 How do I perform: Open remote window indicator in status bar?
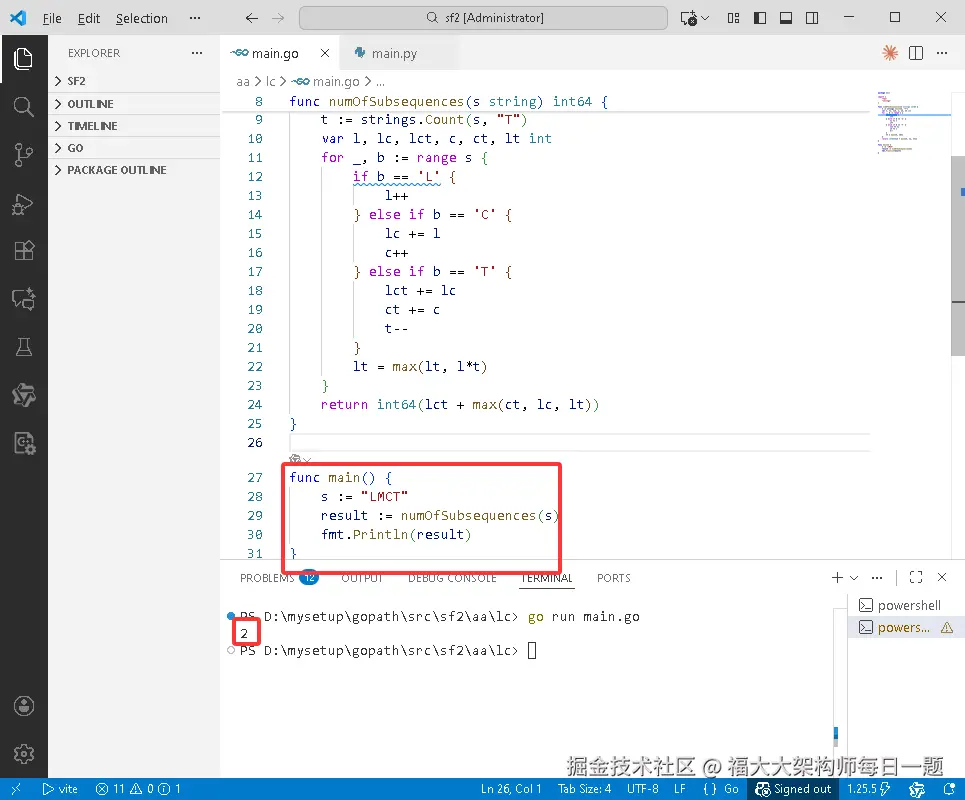point(16,789)
